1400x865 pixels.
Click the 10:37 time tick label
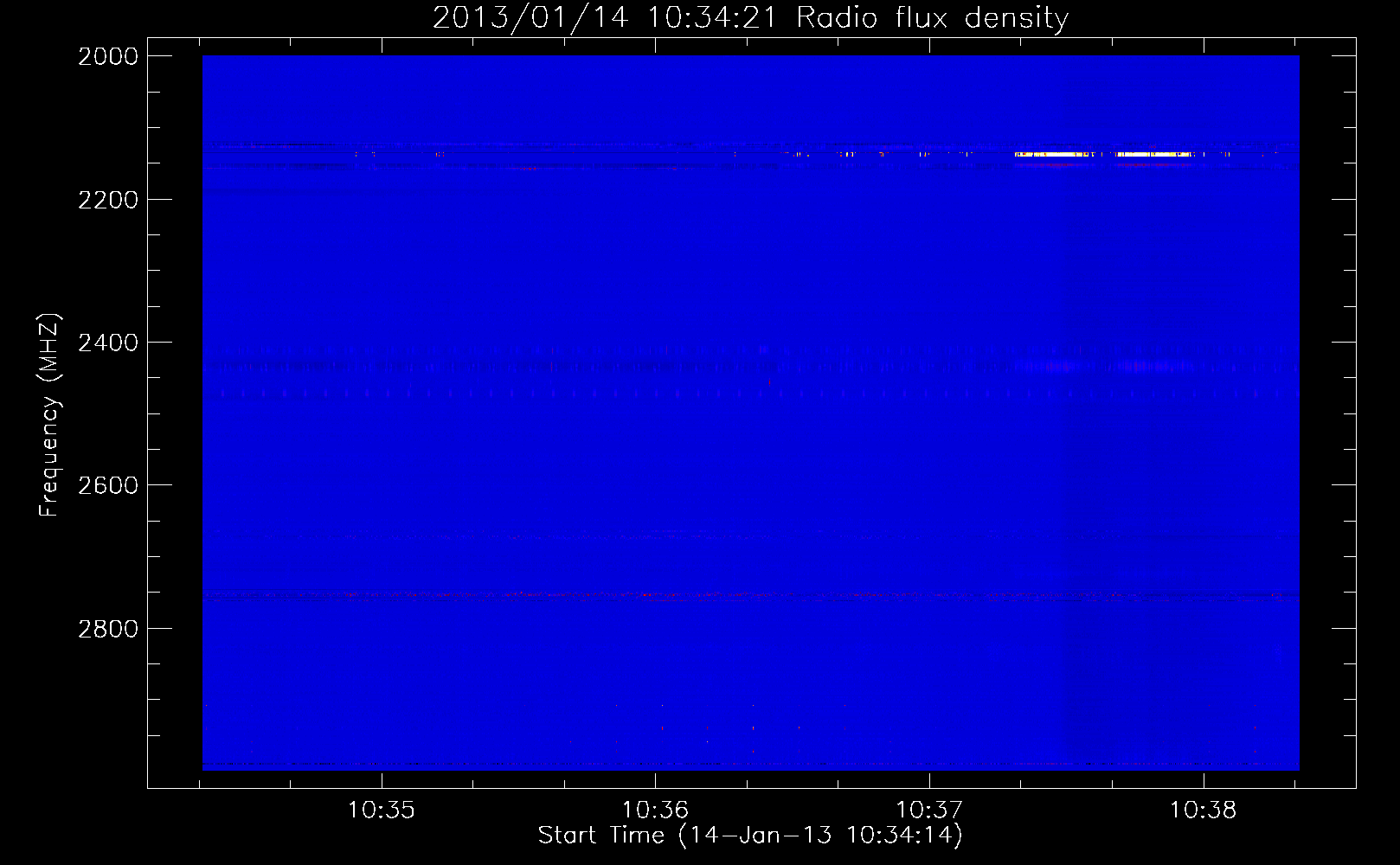pos(929,811)
